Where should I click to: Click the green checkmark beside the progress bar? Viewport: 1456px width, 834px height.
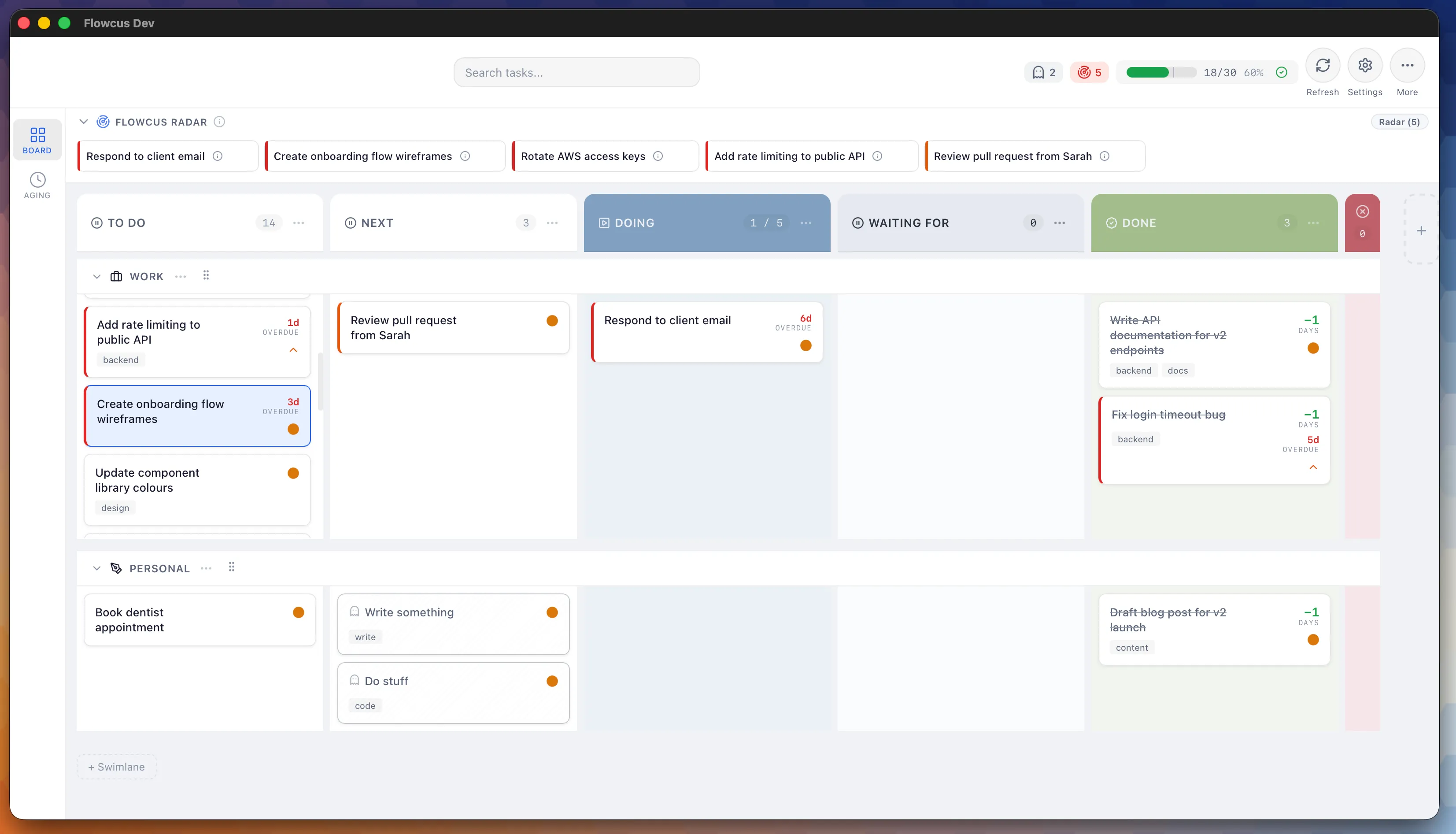[x=1282, y=72]
